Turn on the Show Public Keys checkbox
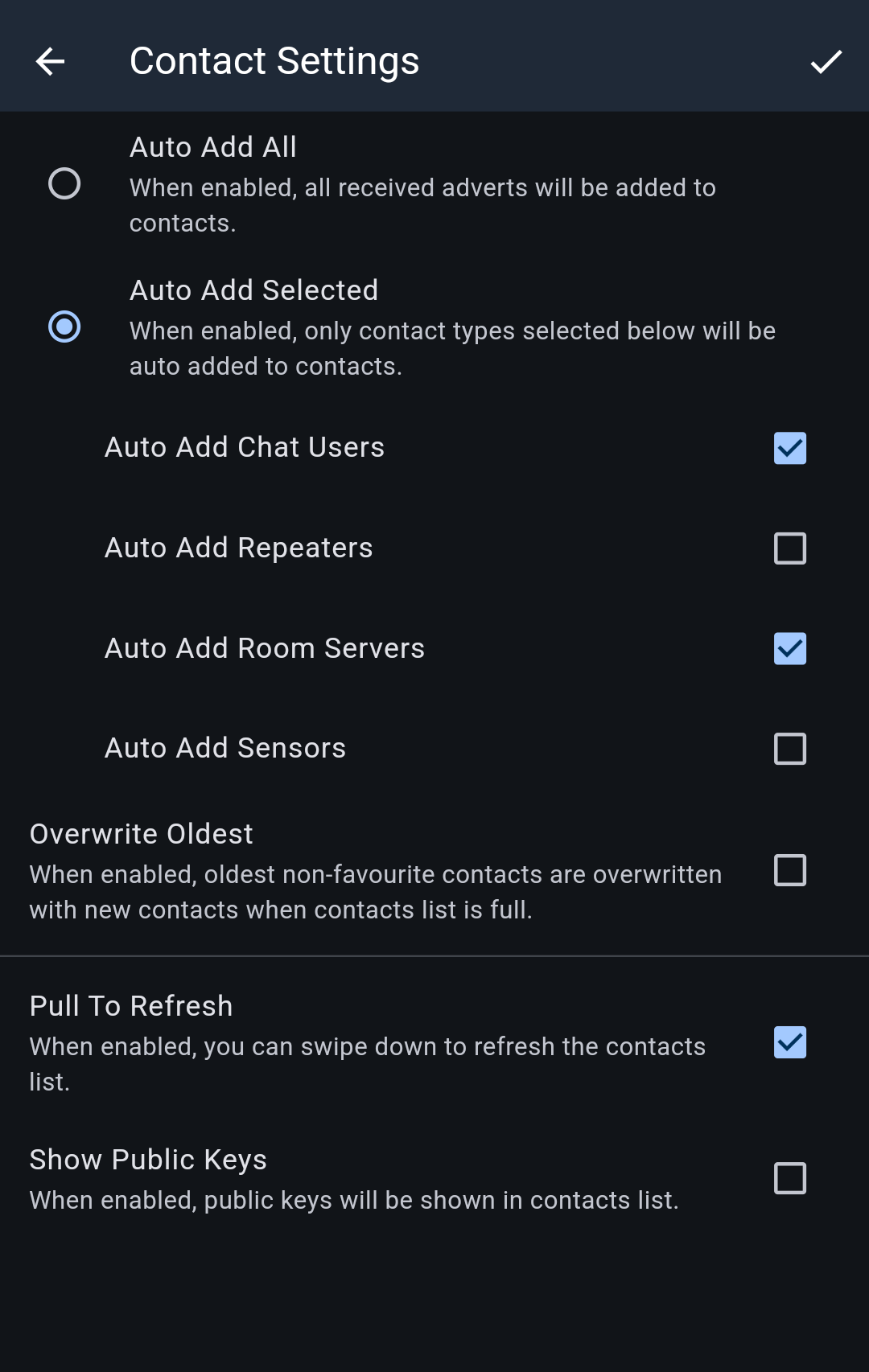 tap(789, 1178)
